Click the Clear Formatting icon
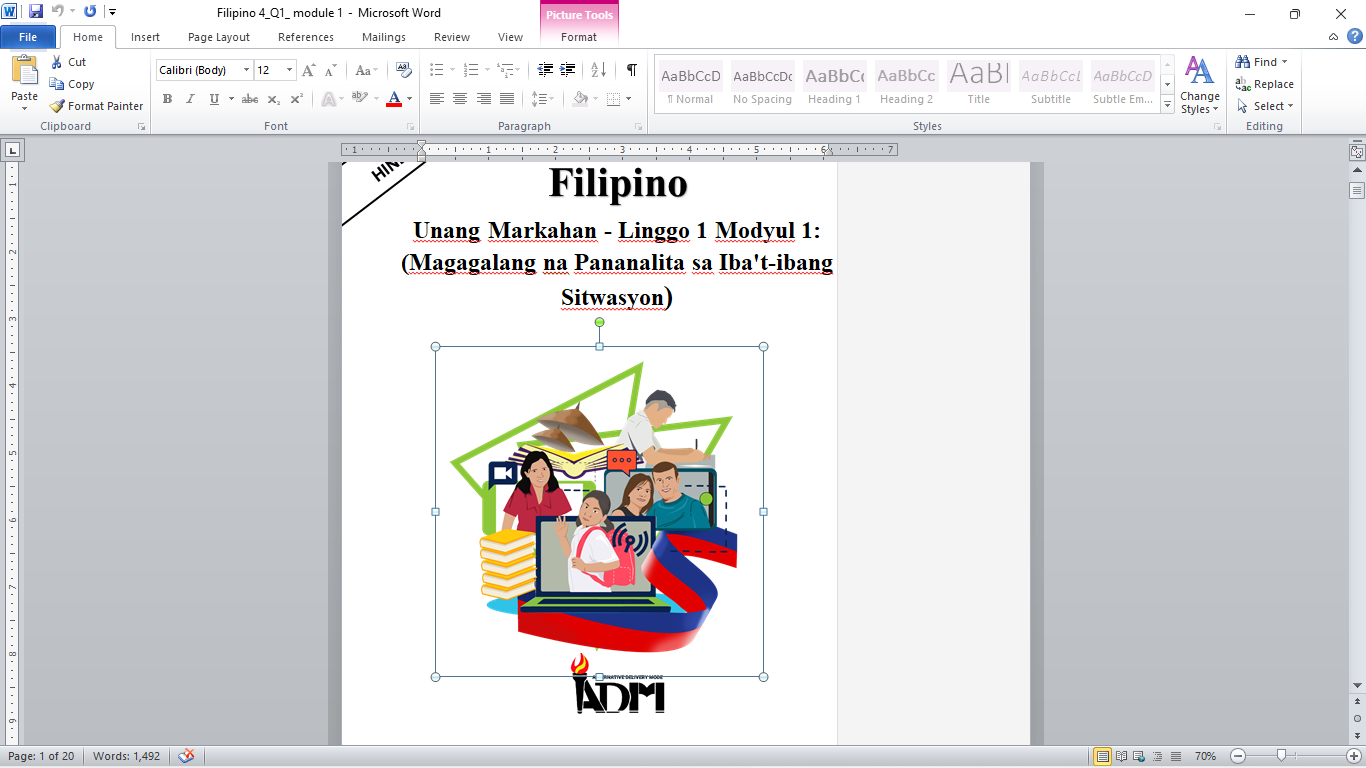This screenshot has height=768, width=1366. point(404,70)
